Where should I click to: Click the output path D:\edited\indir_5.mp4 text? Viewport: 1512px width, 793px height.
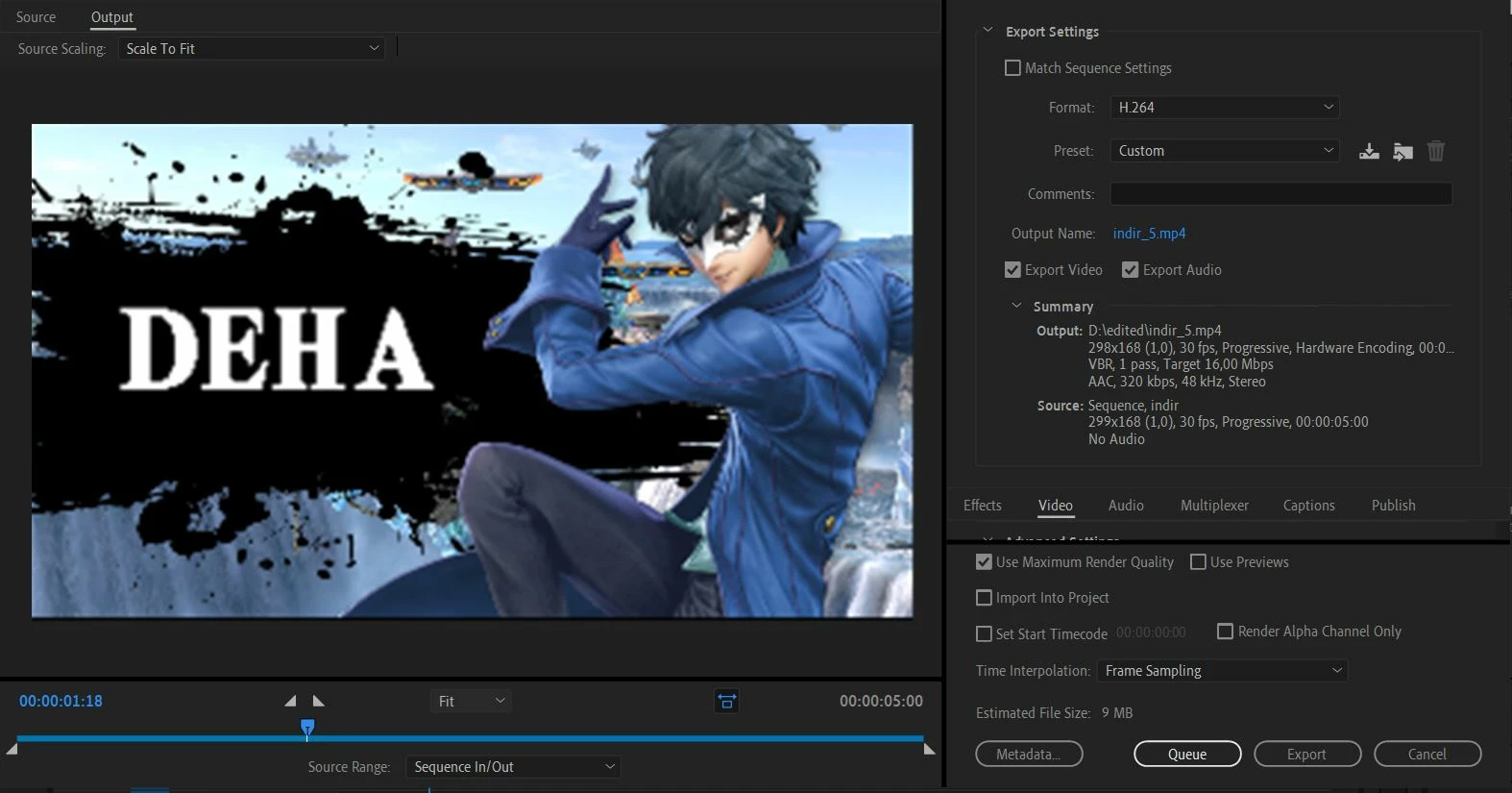pos(1155,331)
